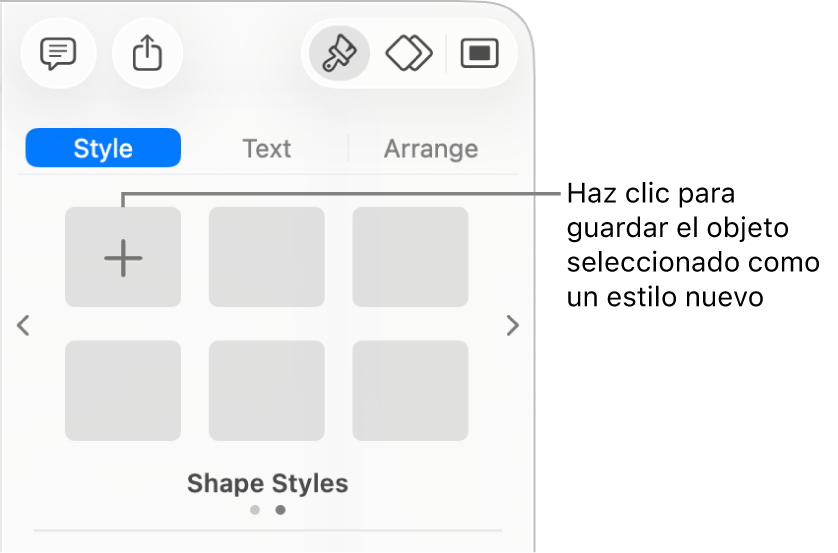The image size is (838, 553).
Task: Switch to the Text tab
Action: (x=266, y=148)
